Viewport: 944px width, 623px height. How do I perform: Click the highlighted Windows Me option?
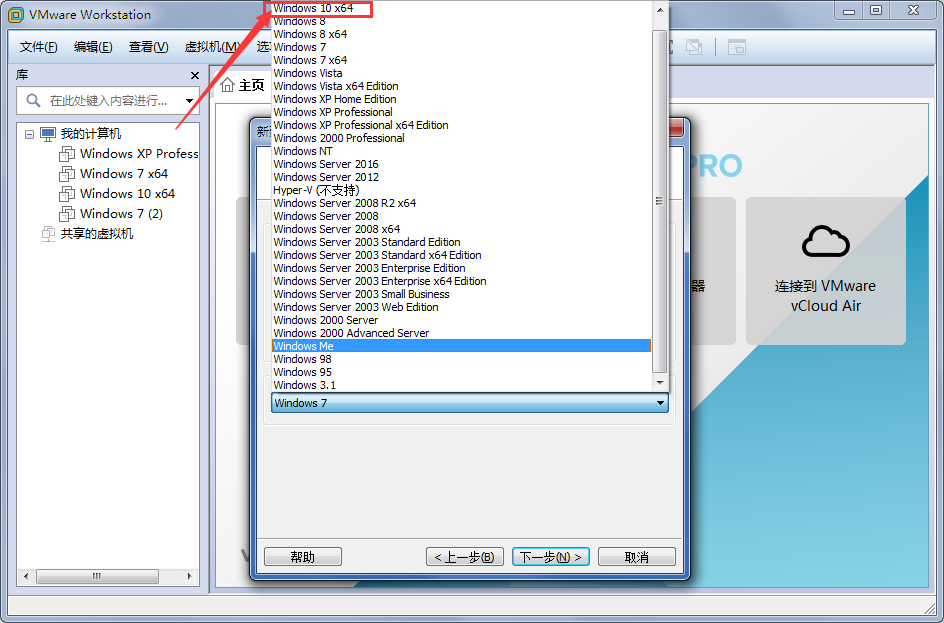tap(461, 346)
